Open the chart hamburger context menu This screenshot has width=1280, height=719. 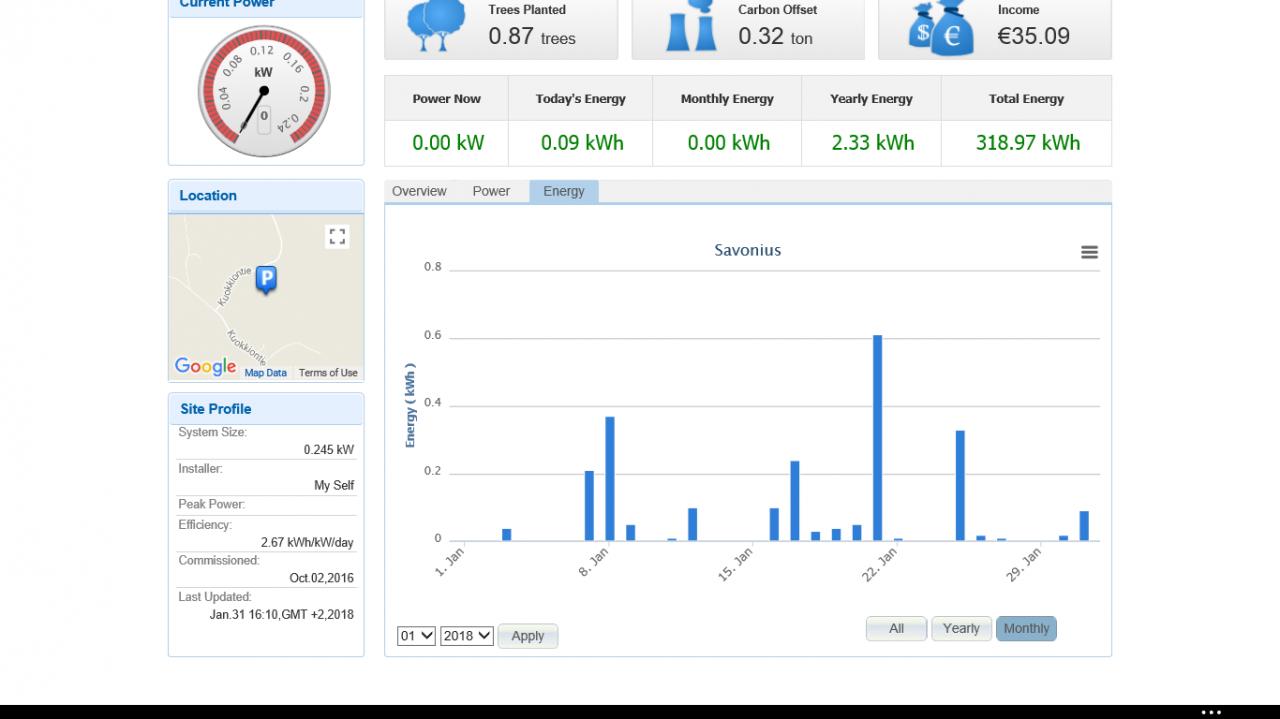1089,252
